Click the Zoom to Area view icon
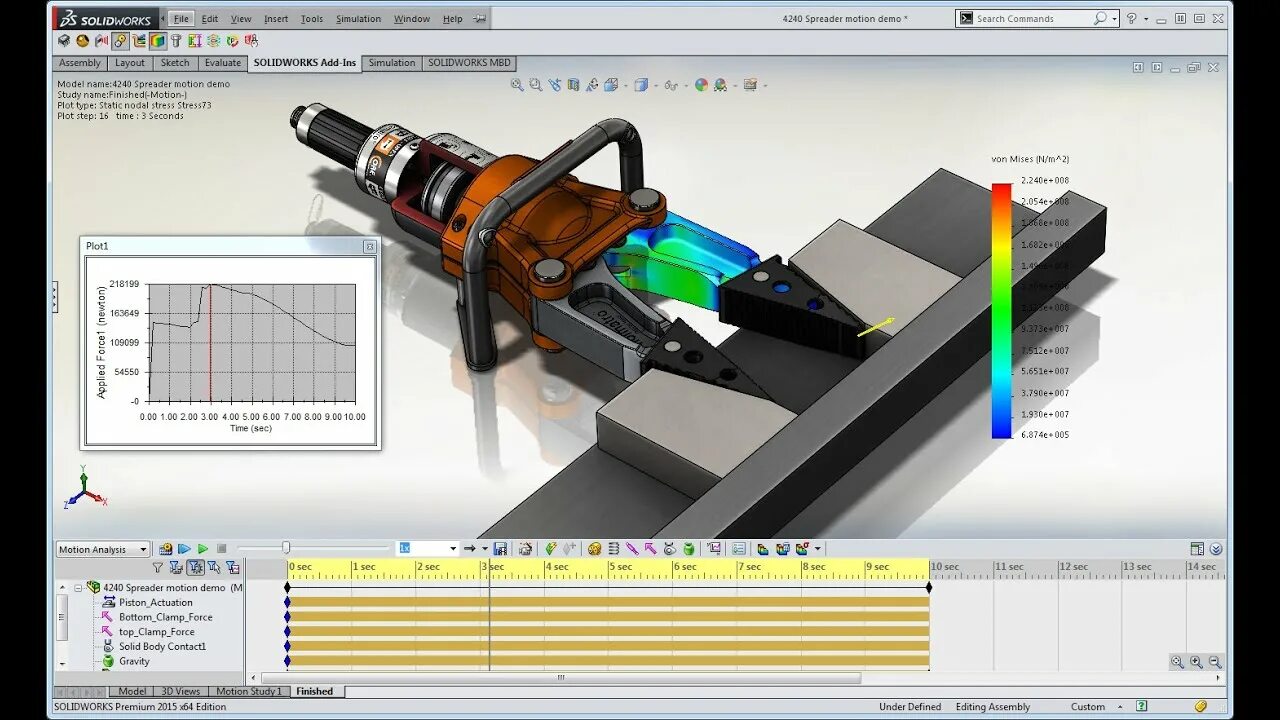 tap(536, 86)
